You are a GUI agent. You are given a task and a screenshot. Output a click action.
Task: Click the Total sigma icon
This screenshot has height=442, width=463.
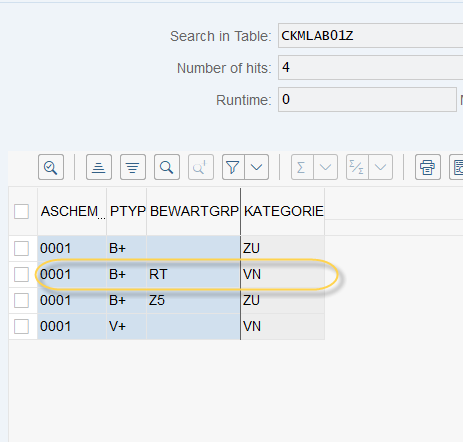pos(302,167)
